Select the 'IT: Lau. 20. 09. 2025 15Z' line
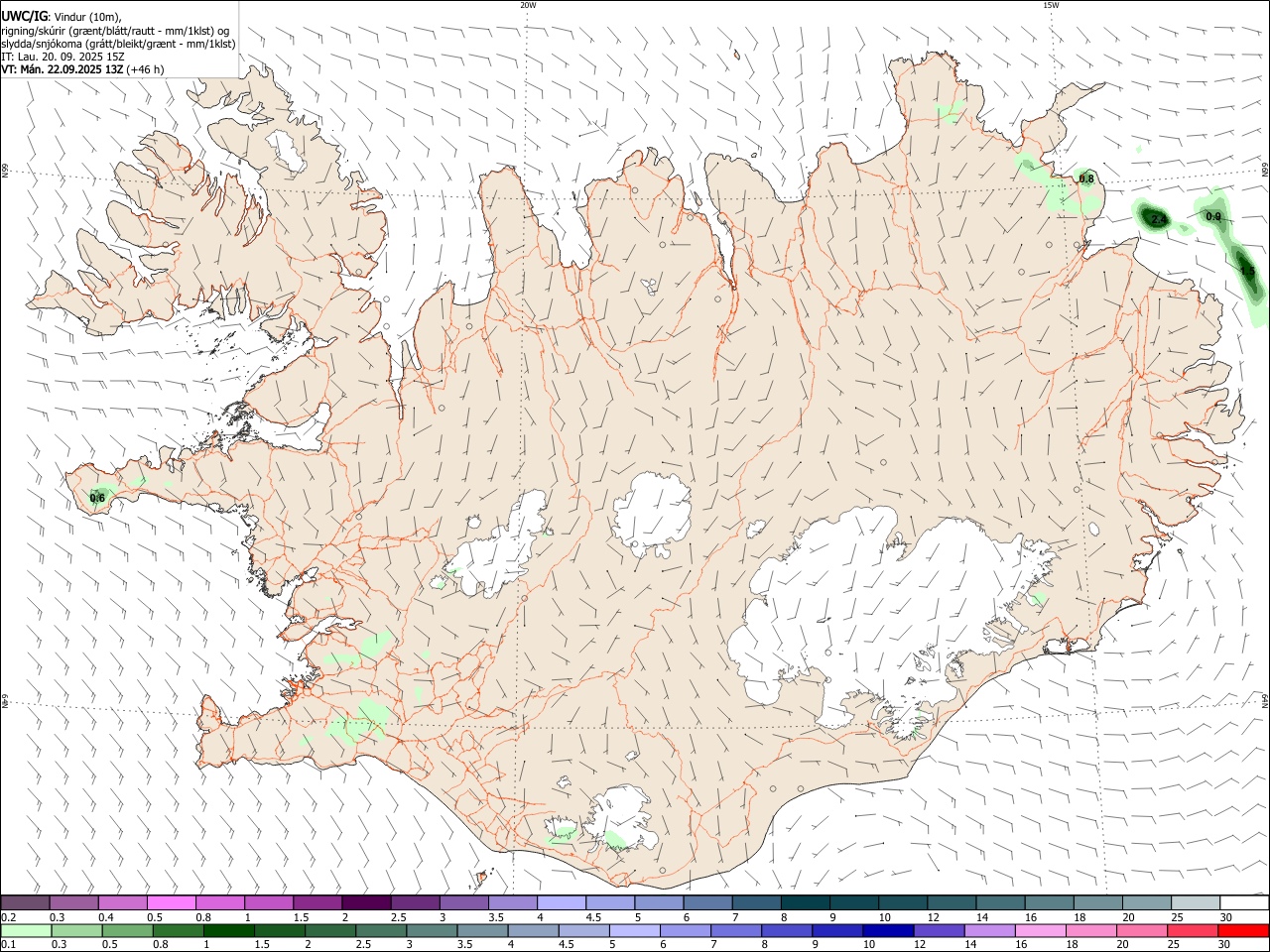 point(63,57)
